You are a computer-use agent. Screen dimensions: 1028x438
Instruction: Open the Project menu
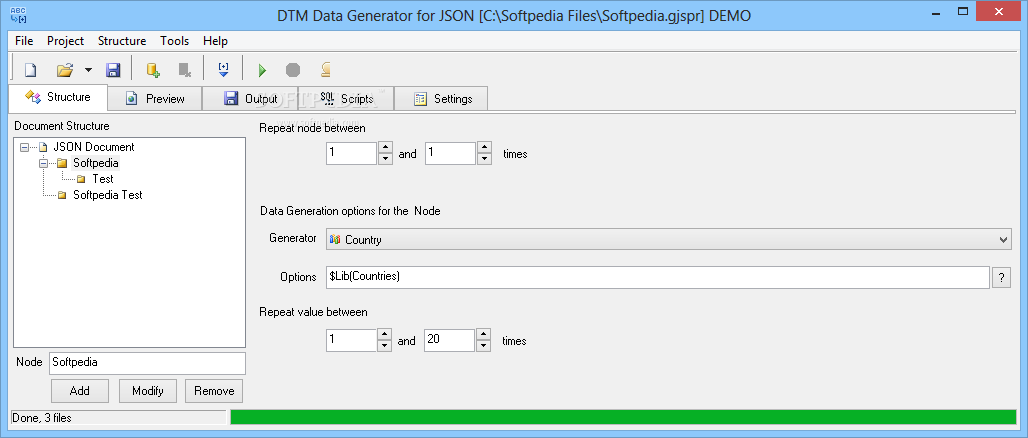(66, 41)
